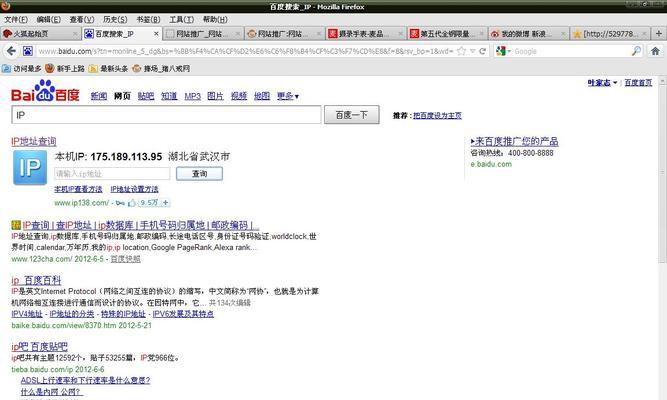Screen dimensions: 667x400
Task: Click the Google search field in toolbar
Action: 572,51
